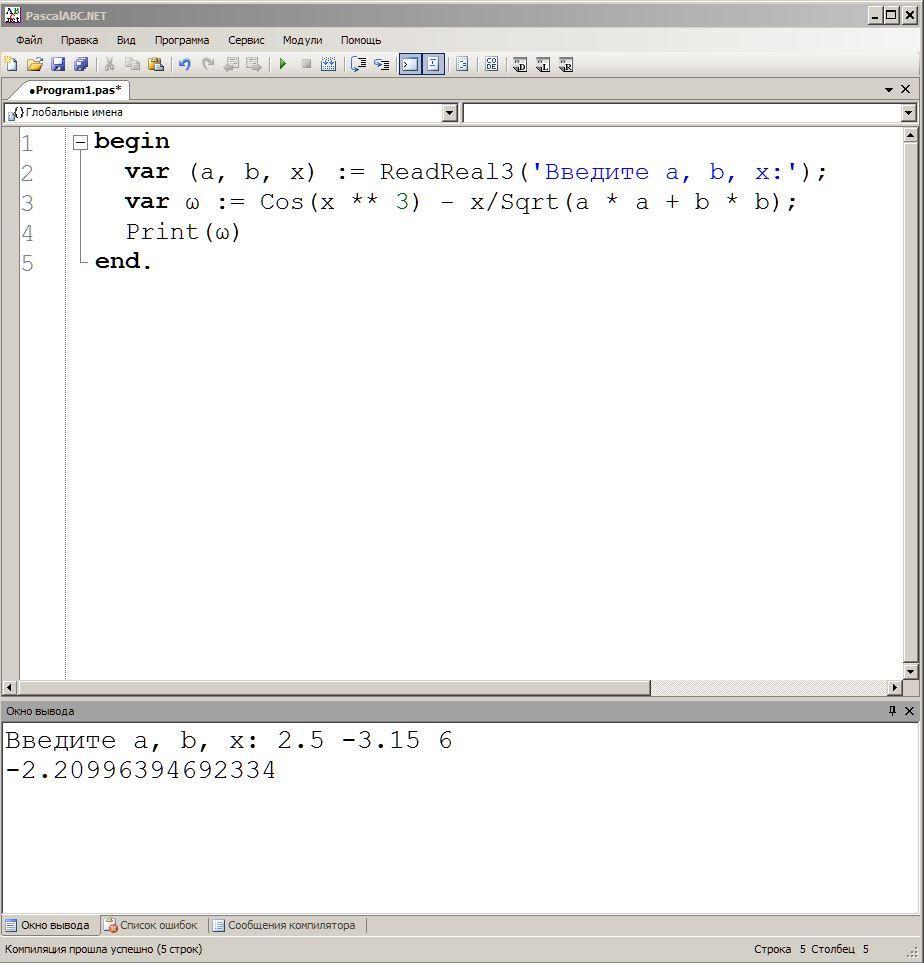Click the step into debug icon
This screenshot has width=924, height=963.
[x=382, y=64]
